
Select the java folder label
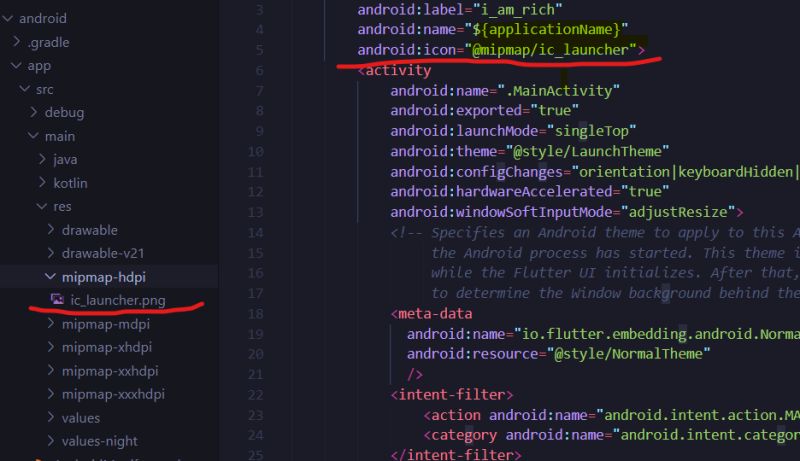(x=65, y=160)
